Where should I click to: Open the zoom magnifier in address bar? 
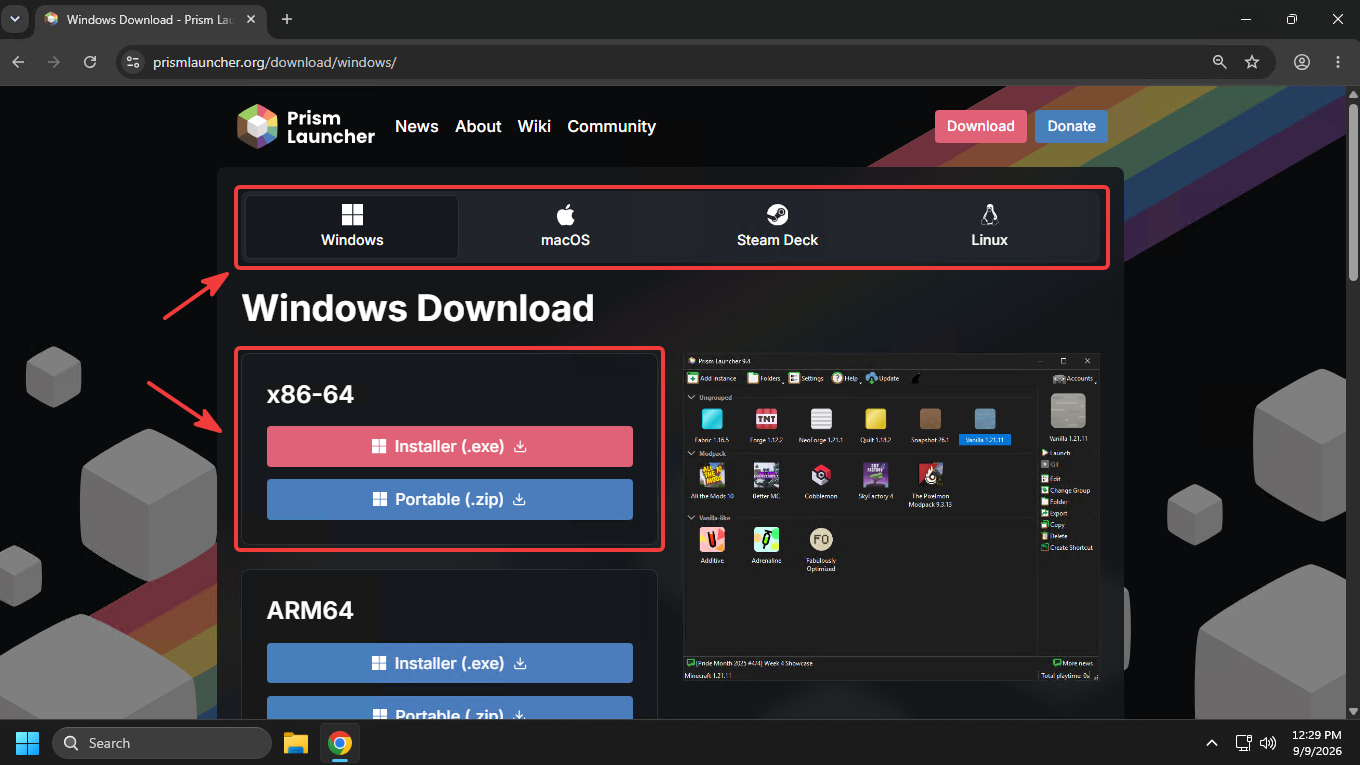(x=1219, y=62)
